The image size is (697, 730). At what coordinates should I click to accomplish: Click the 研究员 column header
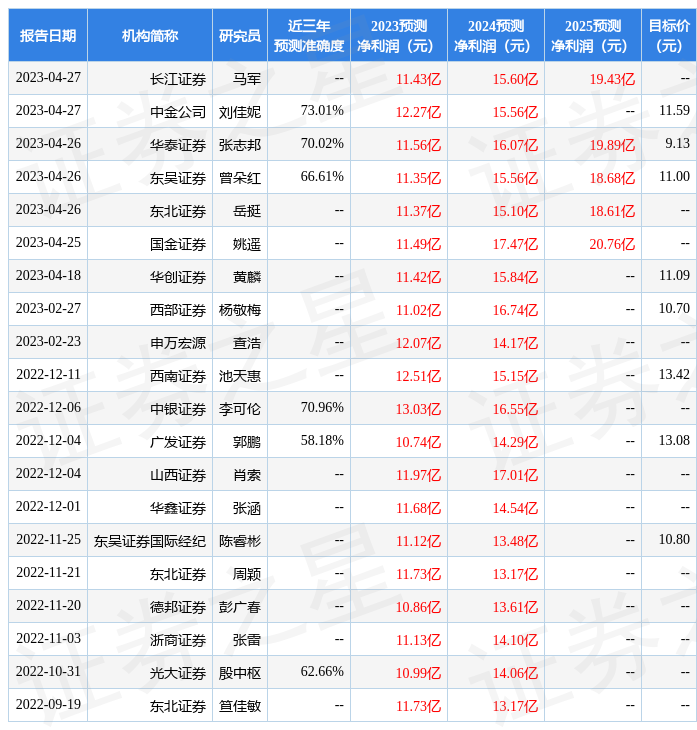240,35
